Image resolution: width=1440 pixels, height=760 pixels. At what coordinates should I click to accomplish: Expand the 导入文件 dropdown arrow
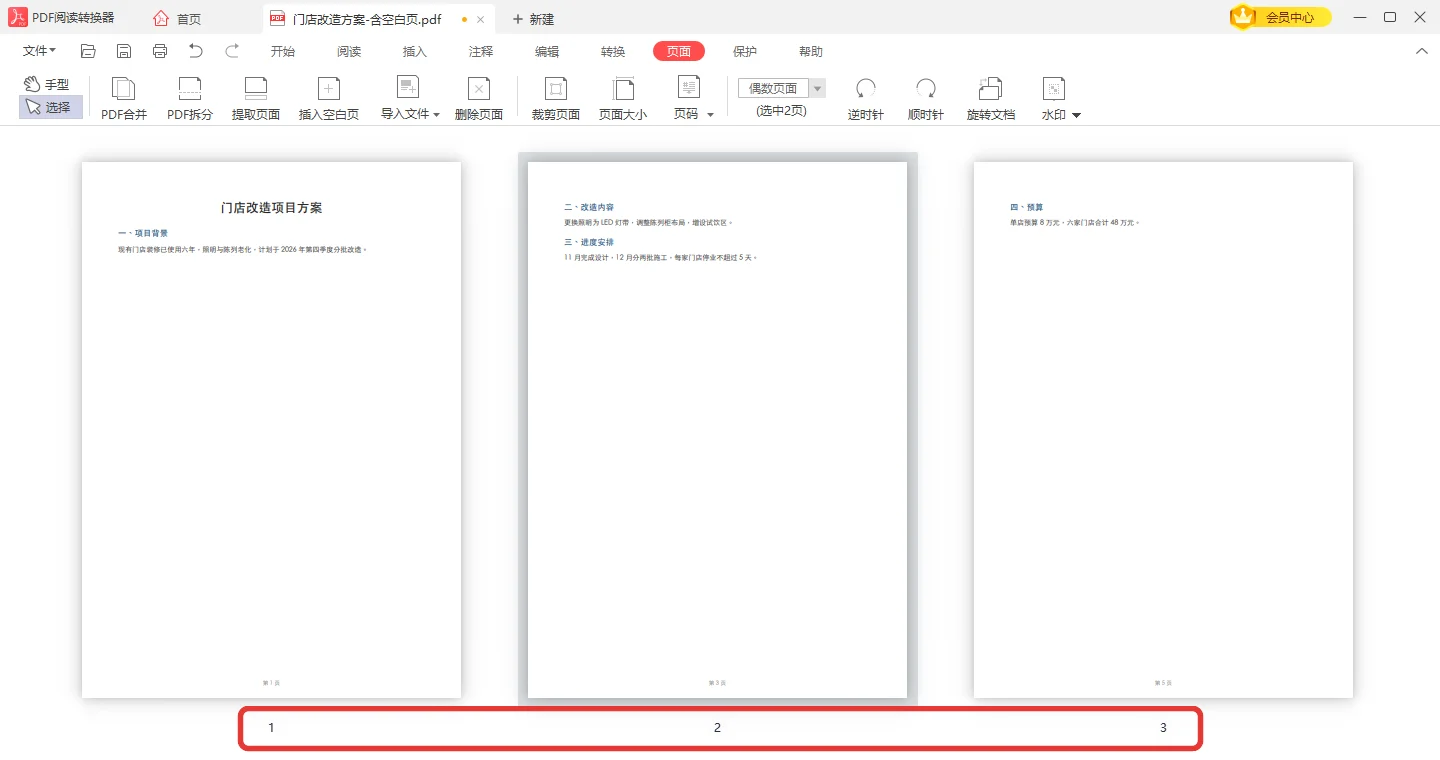[436, 115]
